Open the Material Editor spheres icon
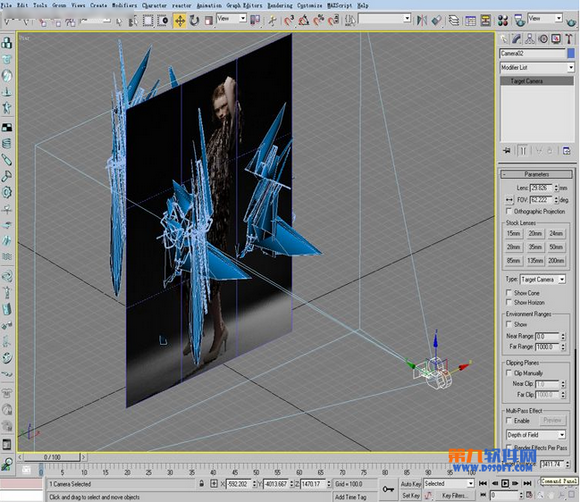This screenshot has height=502, width=581. (503, 20)
